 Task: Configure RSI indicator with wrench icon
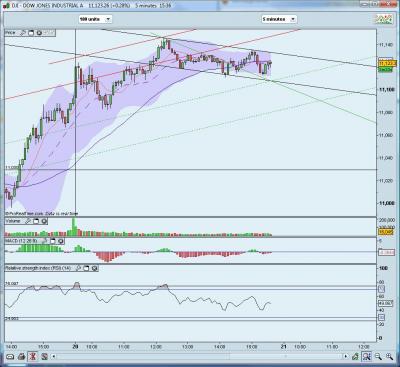pyautogui.click(x=79, y=268)
